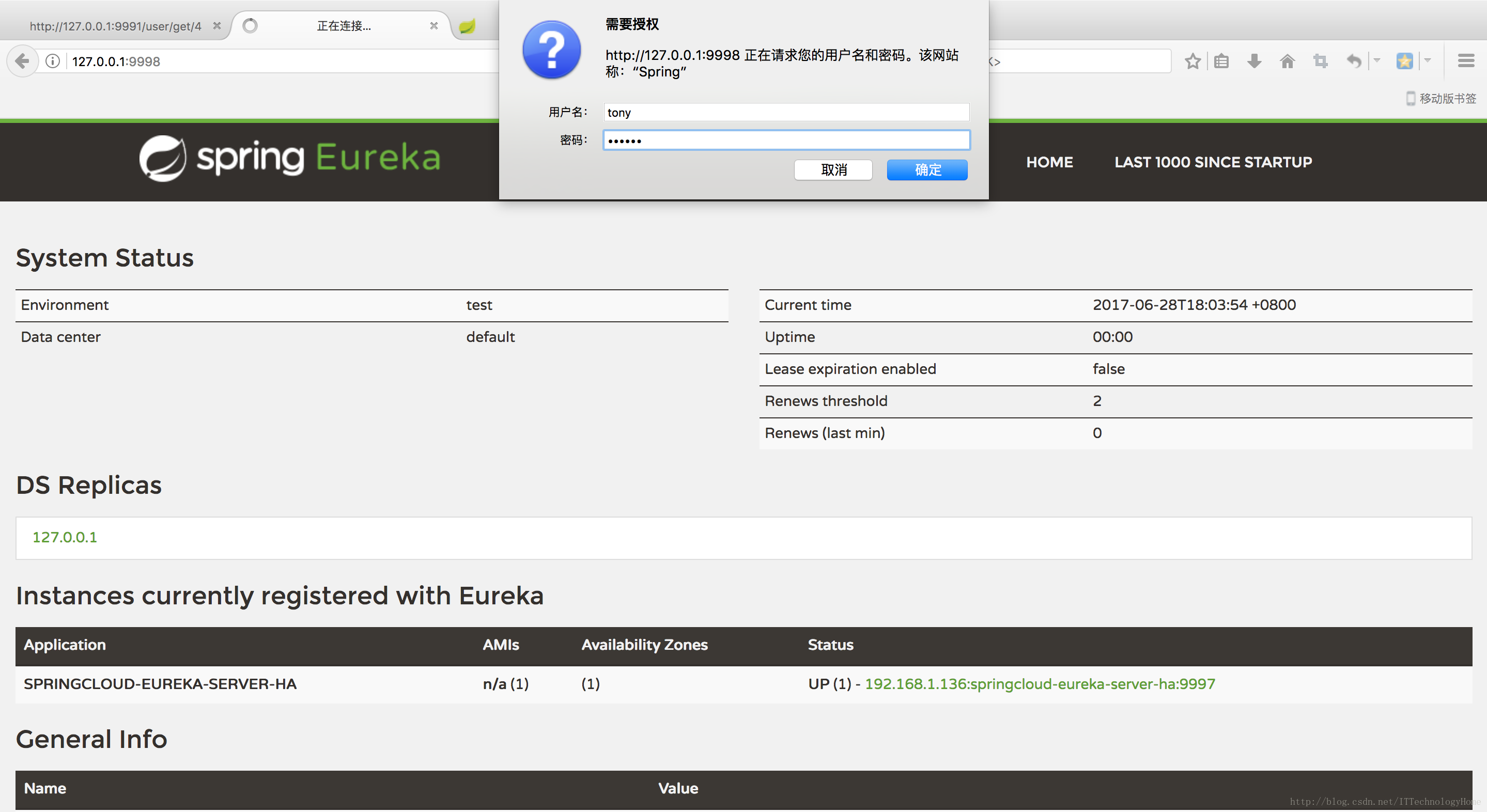This screenshot has height=812, width=1487.
Task: Open site information icon in address bar
Action: coord(53,61)
